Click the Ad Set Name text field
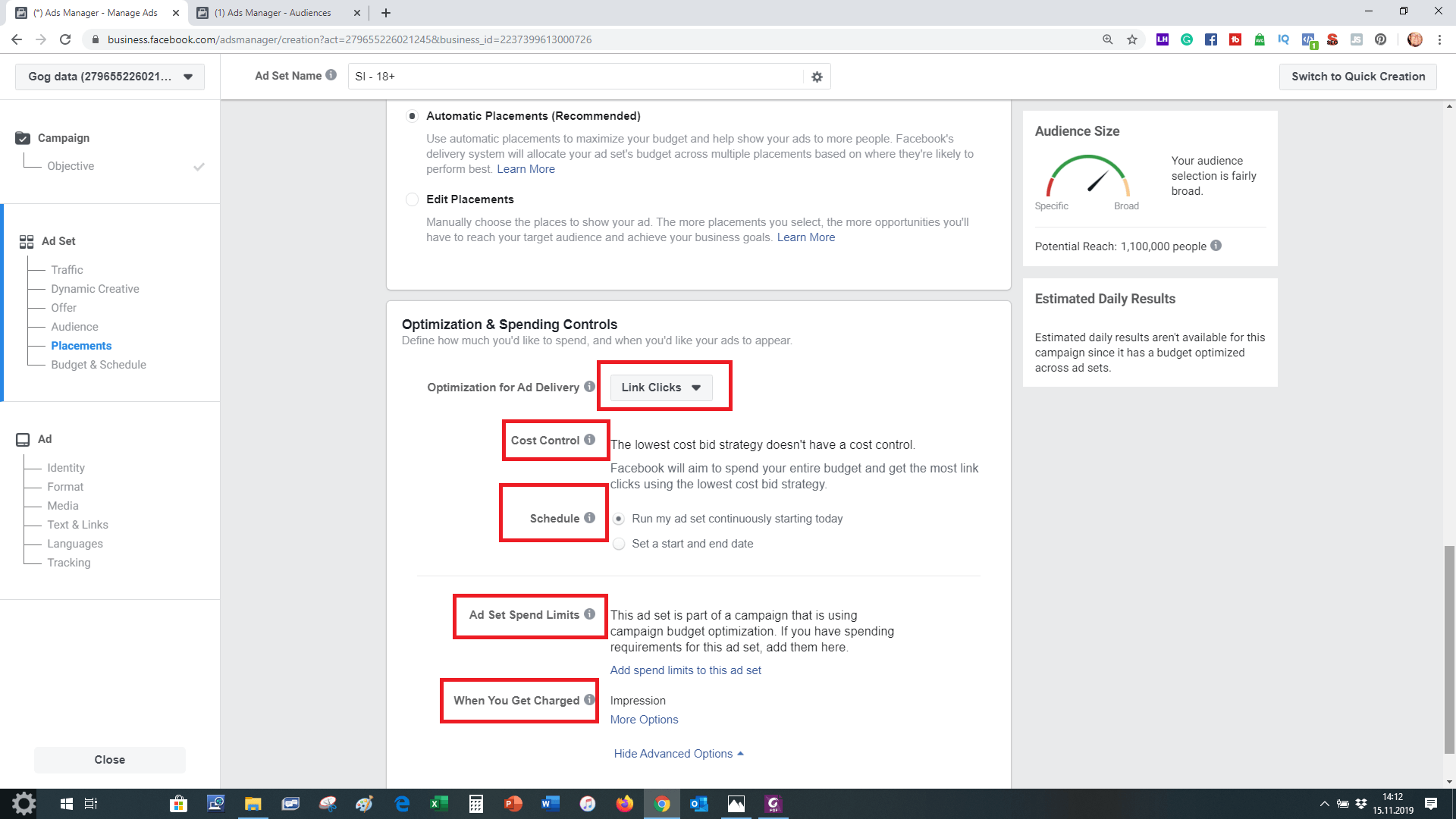Screen dimensions: 1456x819 (576, 77)
